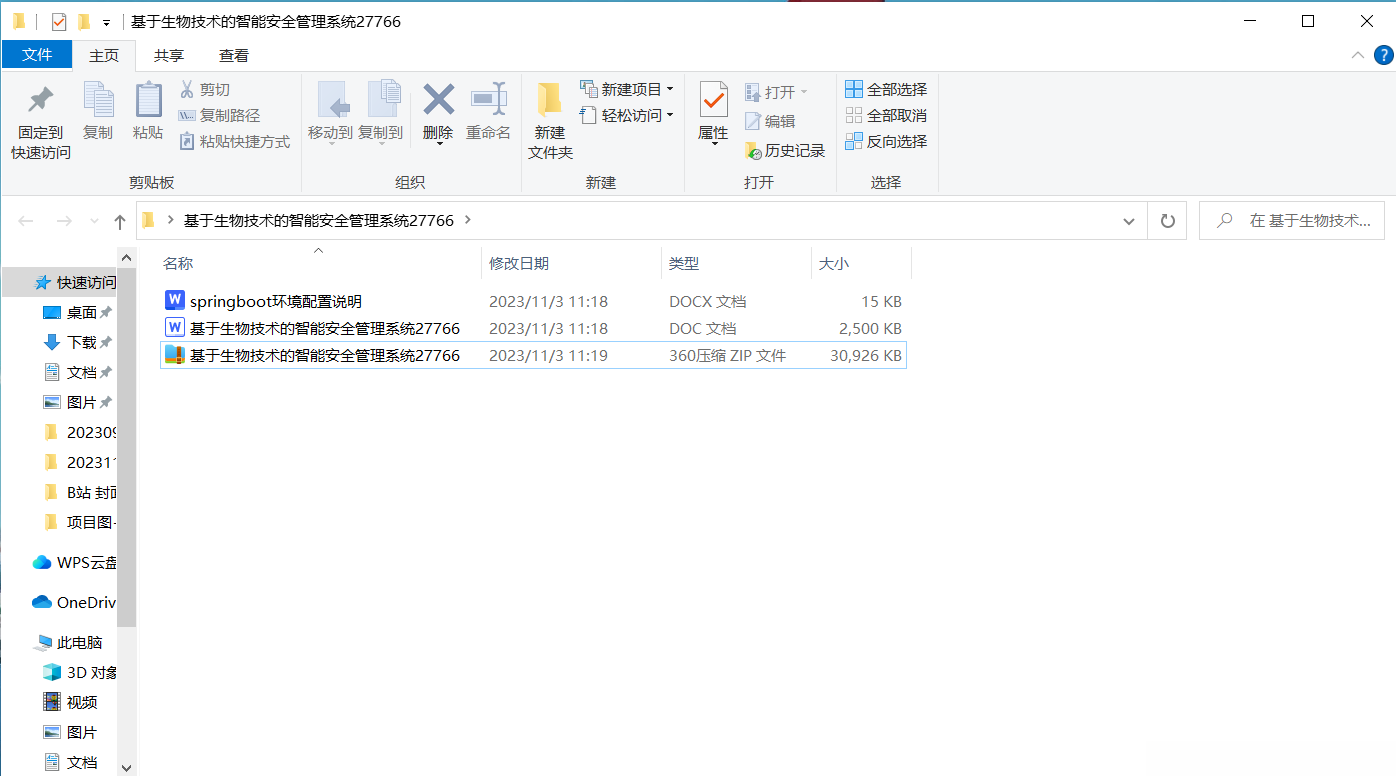
Task: Open recent locations dropdown arrow
Action: [x=94, y=221]
